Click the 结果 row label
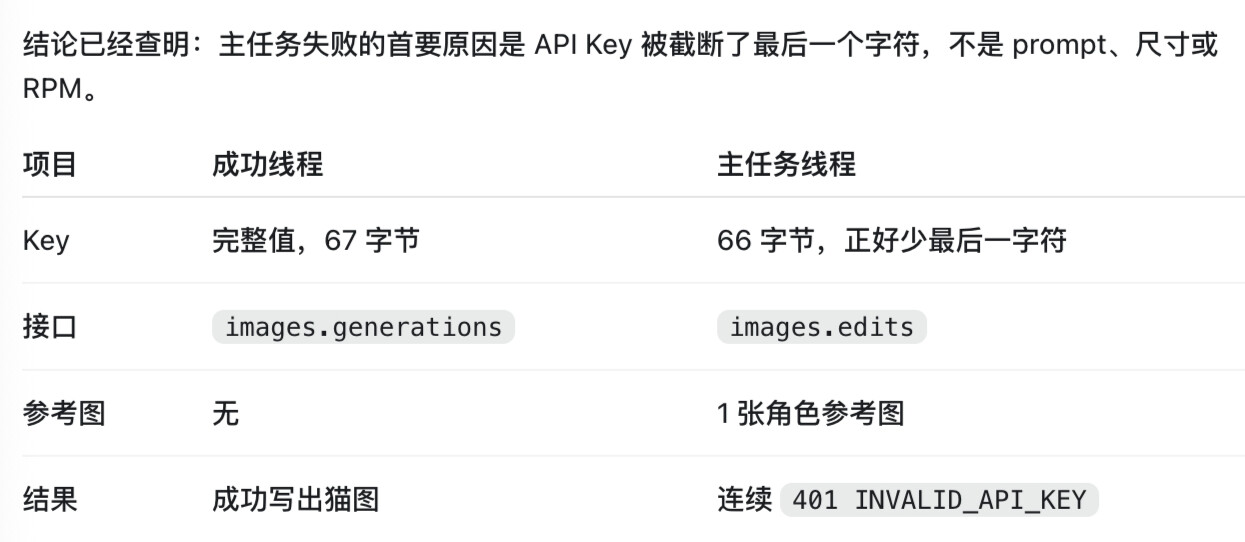The width and height of the screenshot is (1245, 542). click(50, 499)
